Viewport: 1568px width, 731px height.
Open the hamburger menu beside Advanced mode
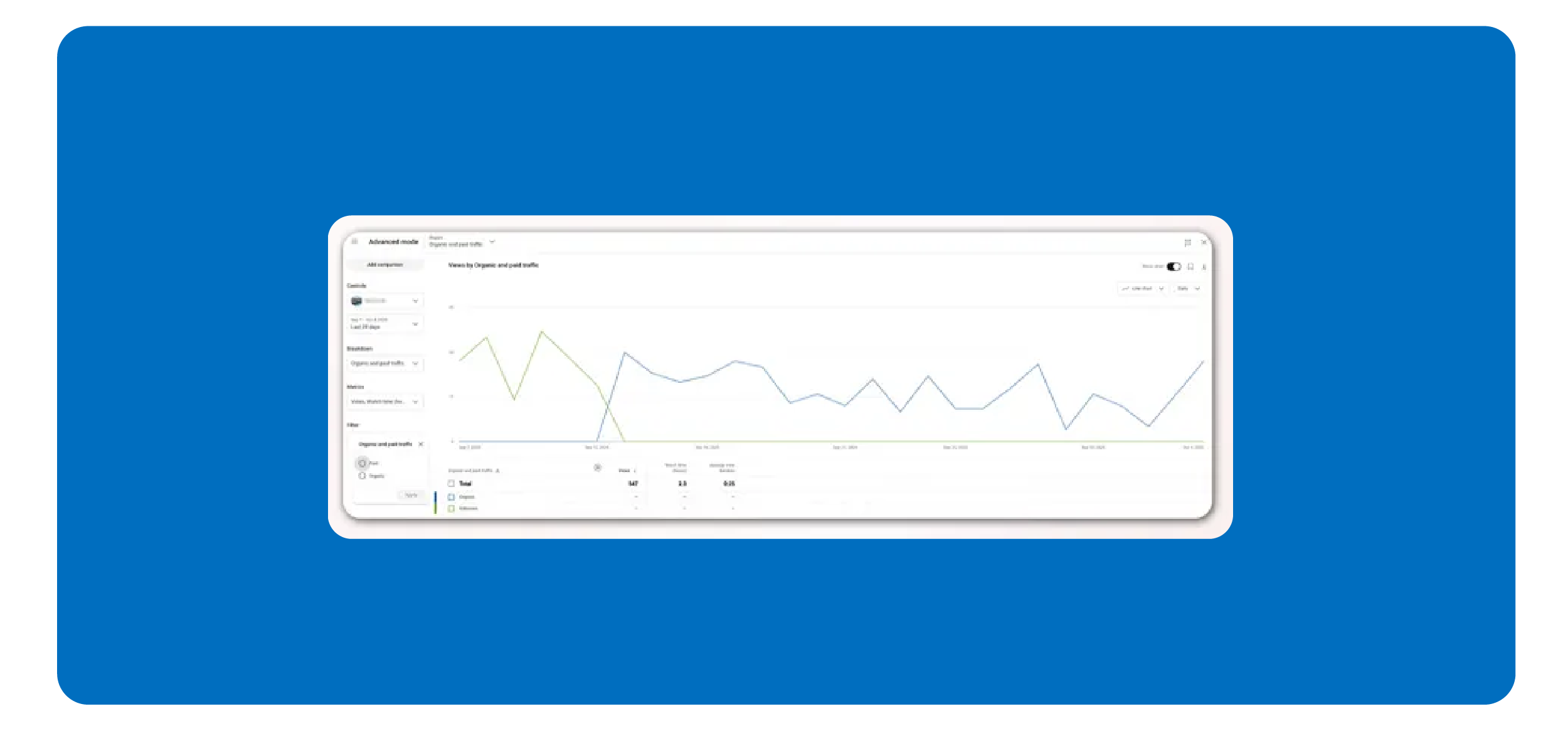(x=354, y=242)
